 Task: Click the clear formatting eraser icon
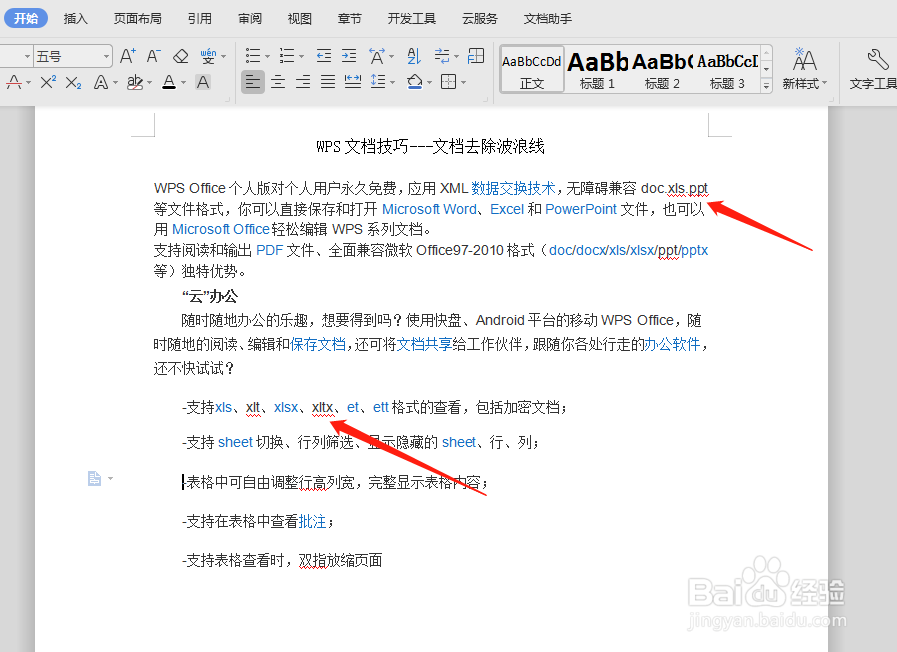coord(181,56)
